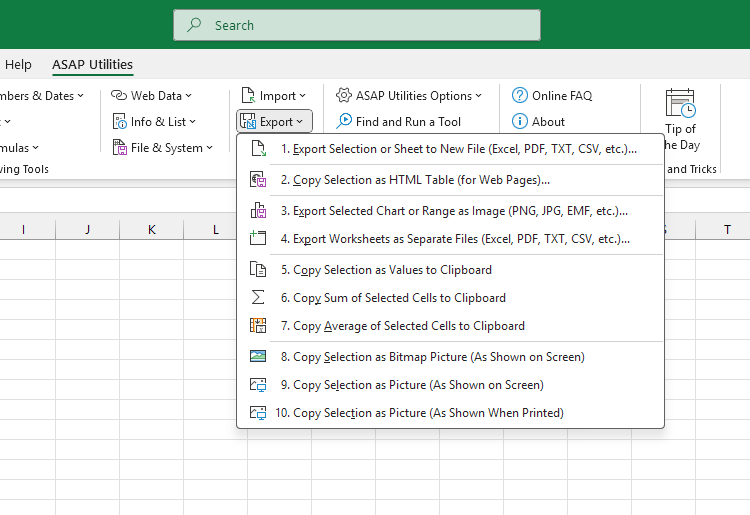Viewport: 750px width, 515px height.
Task: Click the Find and Run a Tool label
Action: [x=408, y=121]
